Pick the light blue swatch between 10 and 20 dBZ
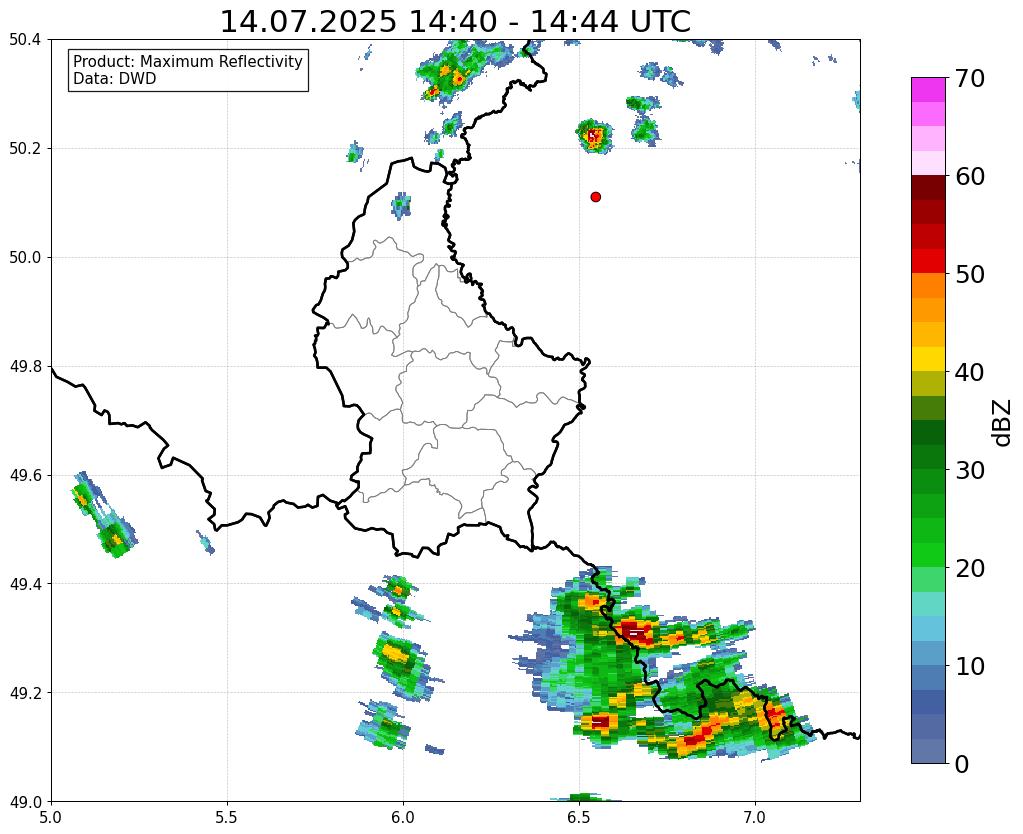Image resolution: width=1023 pixels, height=834 pixels. [928, 628]
